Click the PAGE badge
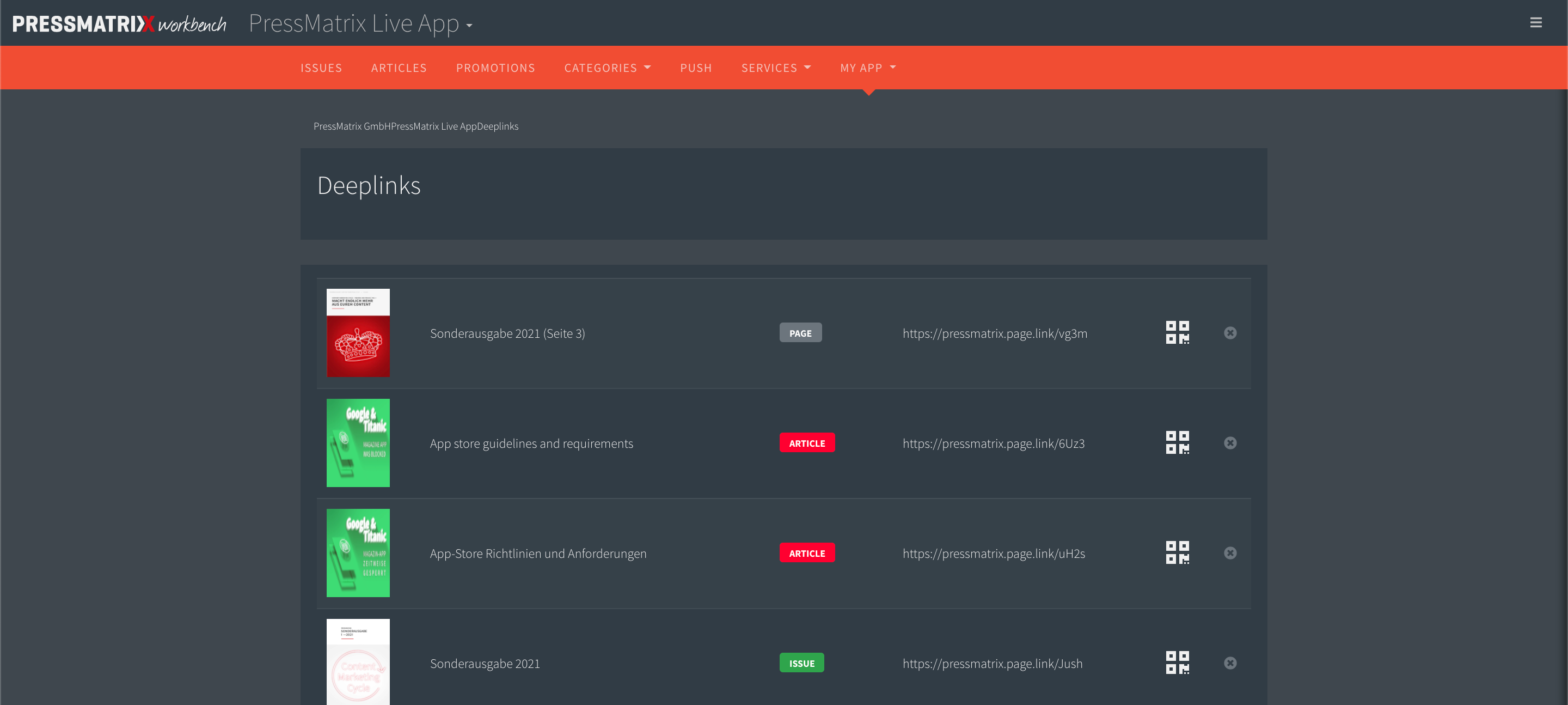Image resolution: width=1568 pixels, height=705 pixels. 800,333
